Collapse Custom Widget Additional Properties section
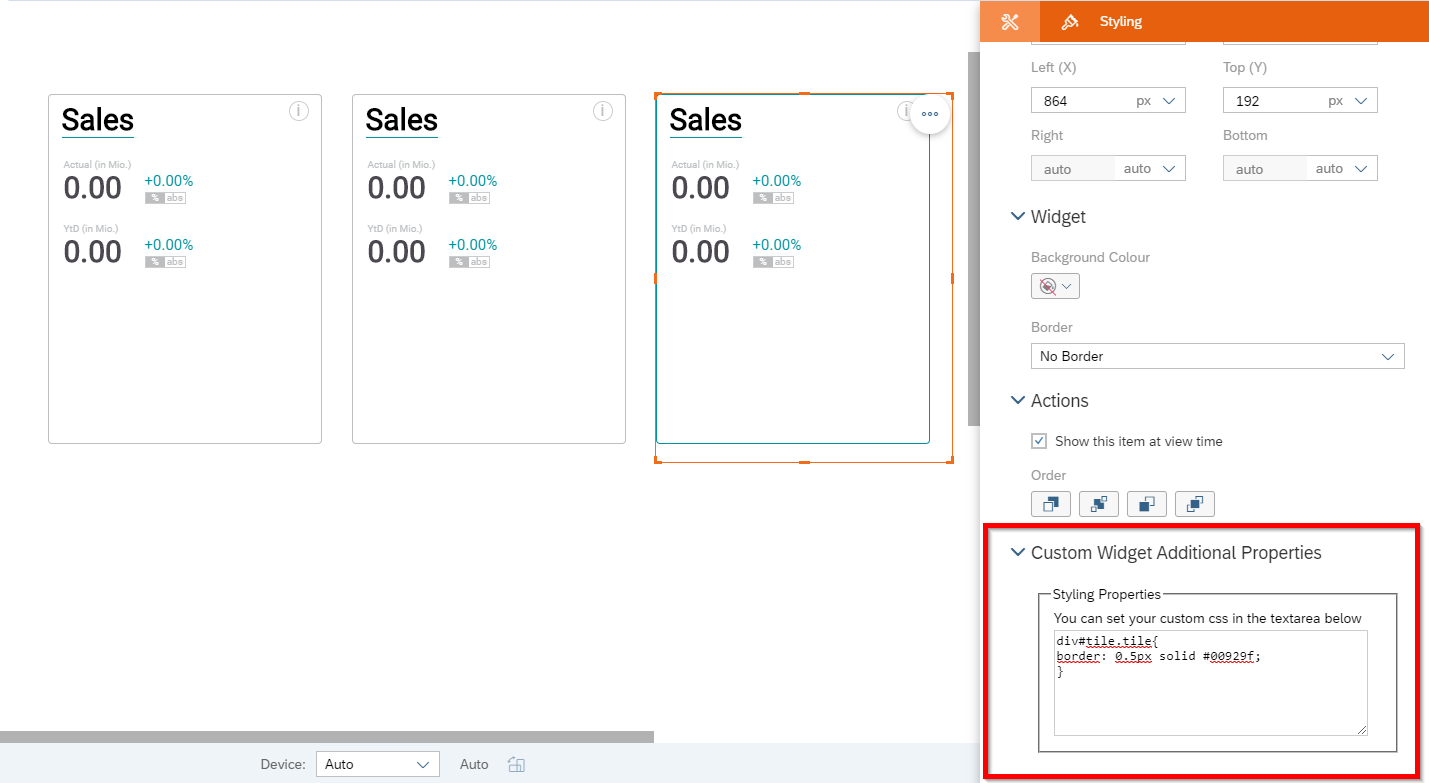1429x783 pixels. coord(1018,553)
